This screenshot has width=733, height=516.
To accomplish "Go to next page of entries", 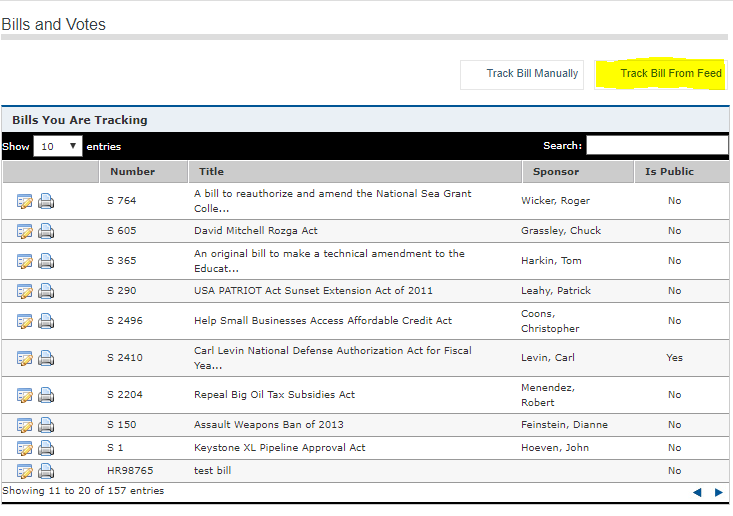I will [719, 492].
